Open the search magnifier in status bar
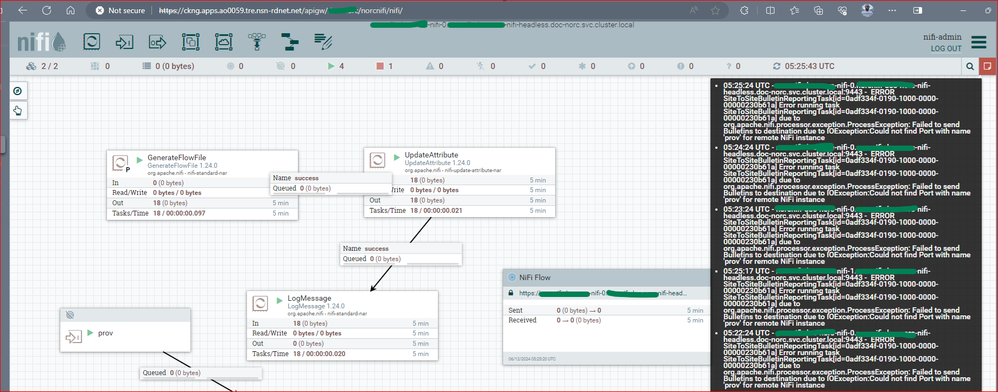The image size is (998, 392). [x=970, y=66]
